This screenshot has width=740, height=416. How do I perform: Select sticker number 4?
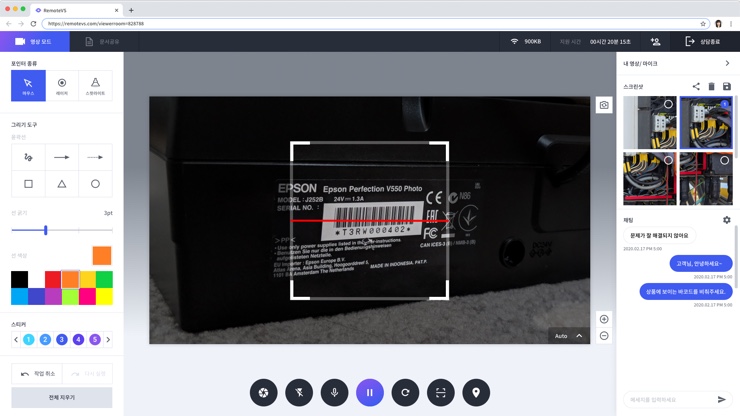78,340
